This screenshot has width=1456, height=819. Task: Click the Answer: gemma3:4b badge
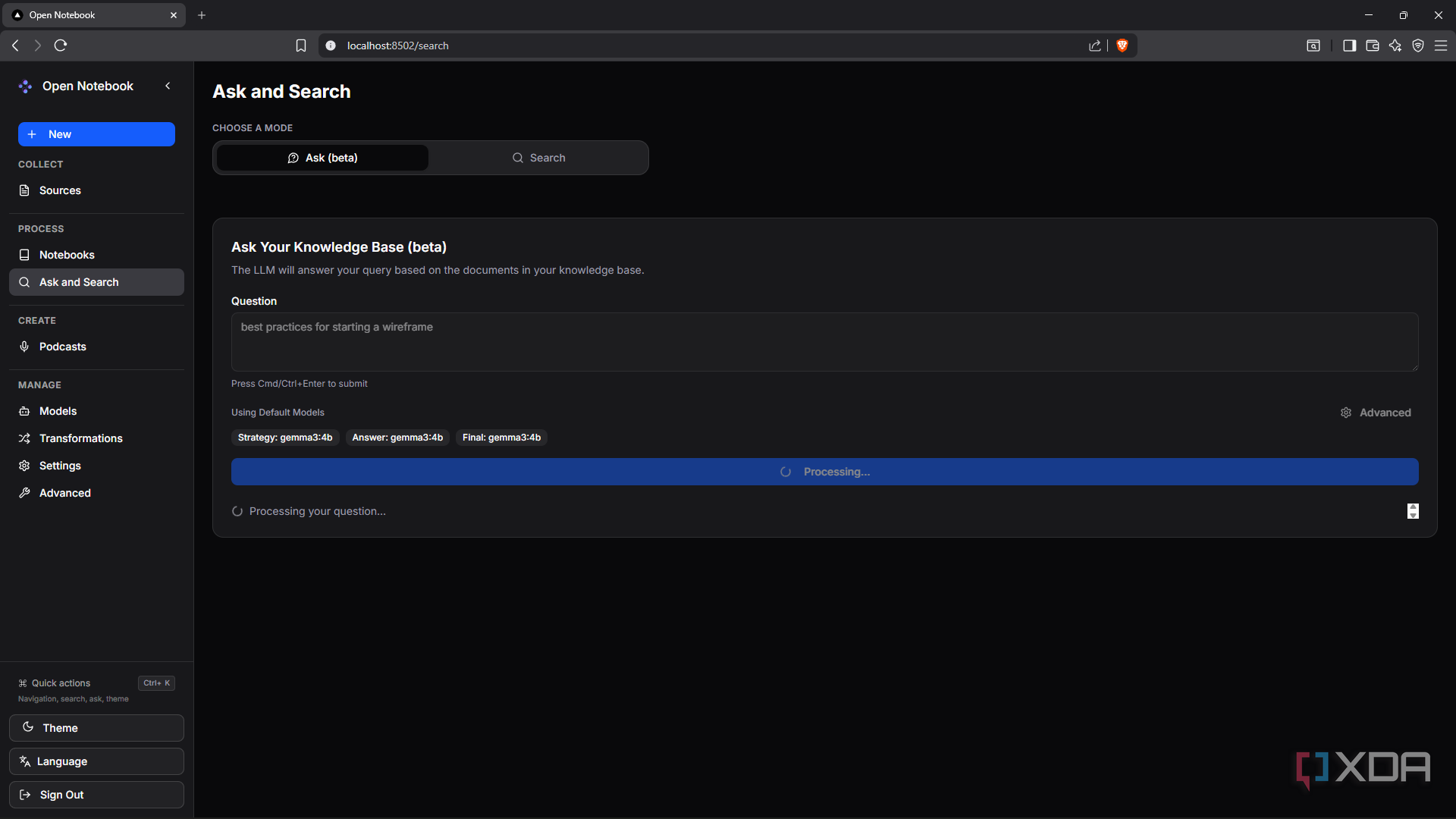[x=397, y=438]
